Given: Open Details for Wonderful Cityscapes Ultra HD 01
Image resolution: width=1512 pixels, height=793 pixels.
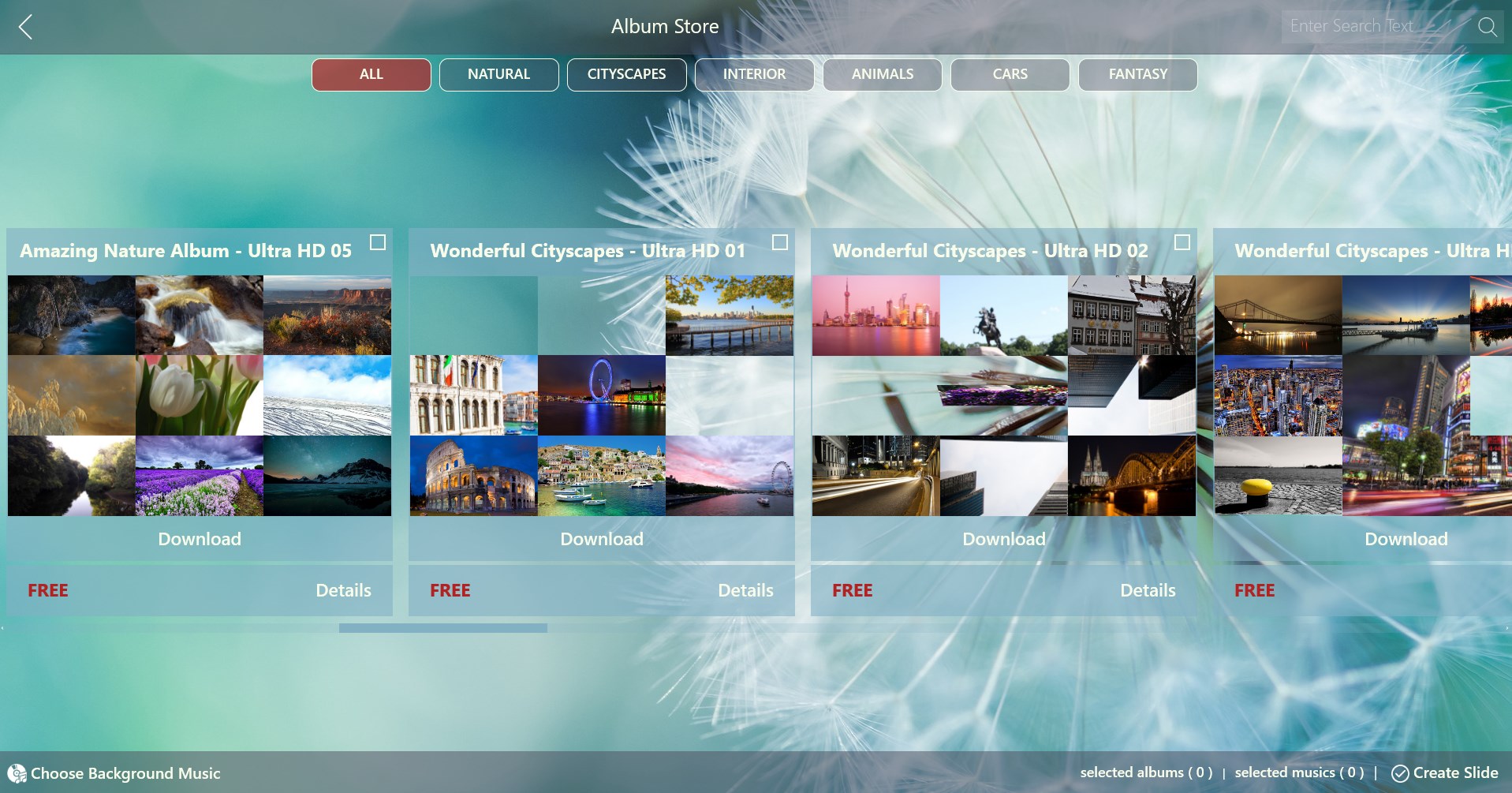Looking at the screenshot, I should tap(745, 590).
